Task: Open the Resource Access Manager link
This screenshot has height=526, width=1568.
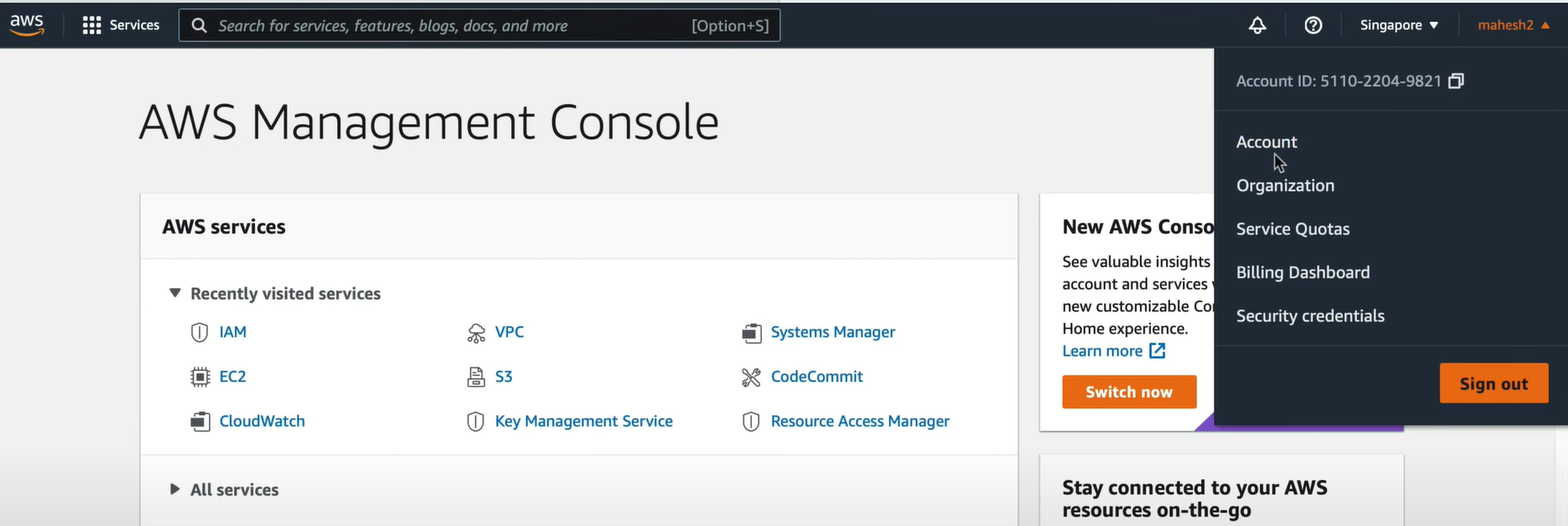Action: point(860,422)
